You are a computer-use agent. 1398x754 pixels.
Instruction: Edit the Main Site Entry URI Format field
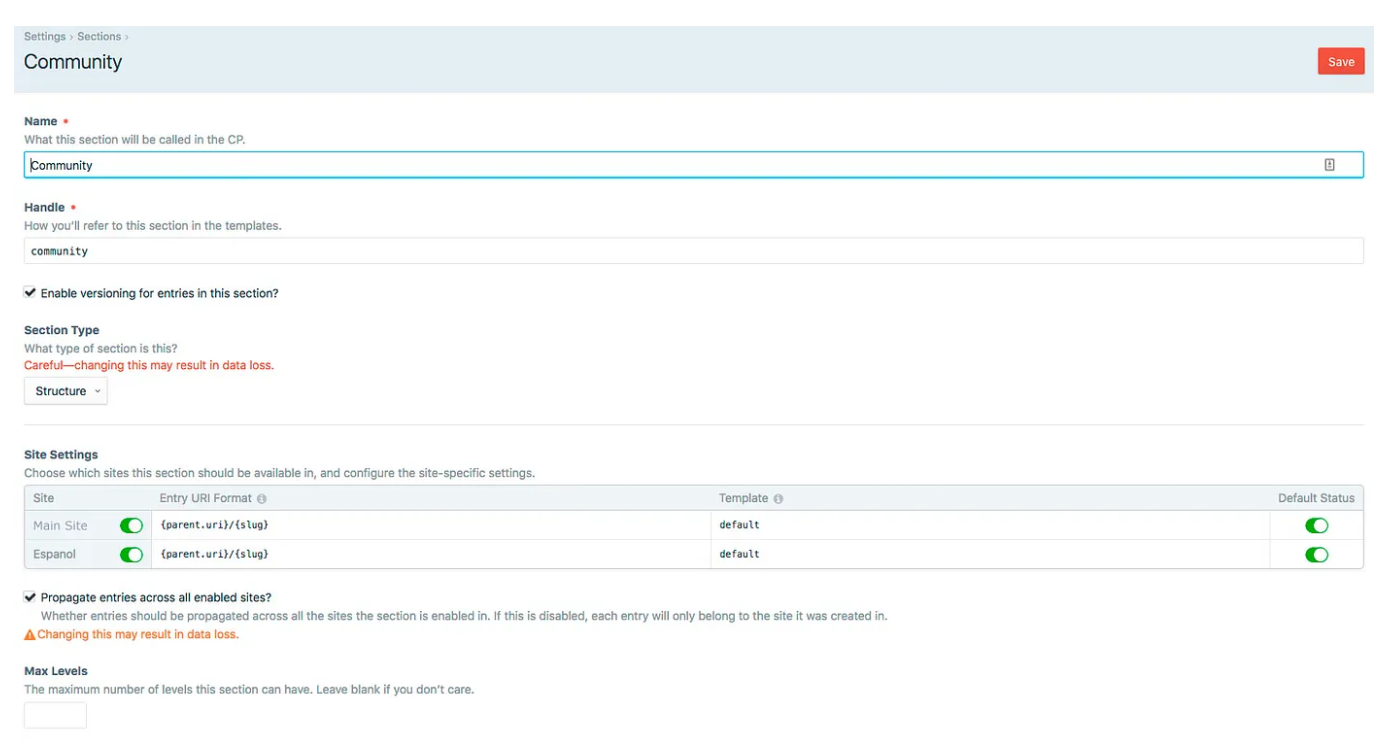pyautogui.click(x=430, y=525)
